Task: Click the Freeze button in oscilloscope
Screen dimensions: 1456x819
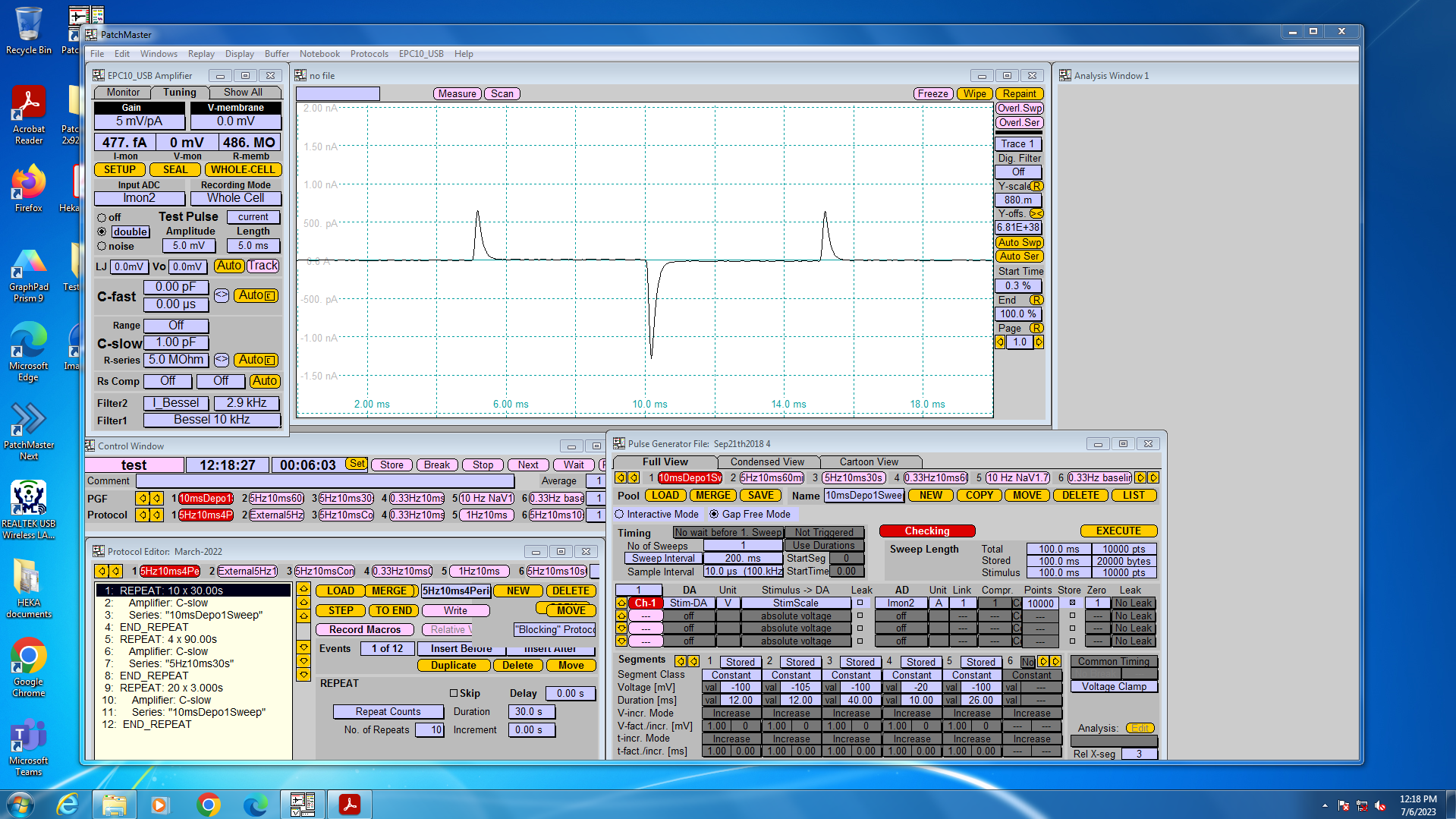Action: pyautogui.click(x=932, y=94)
